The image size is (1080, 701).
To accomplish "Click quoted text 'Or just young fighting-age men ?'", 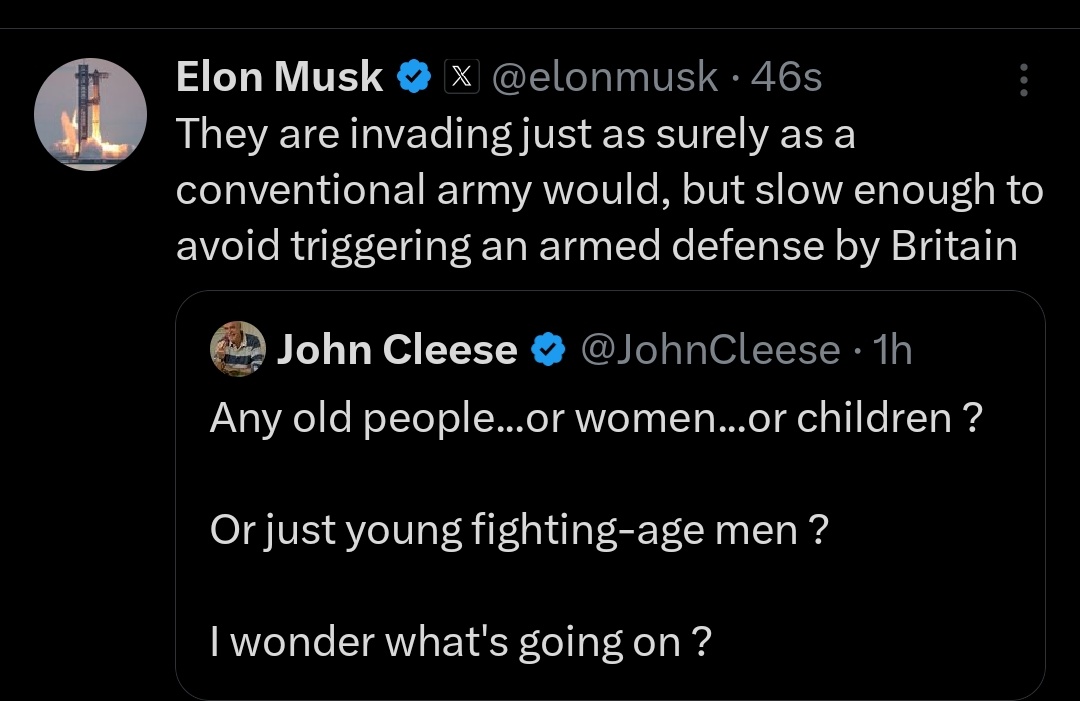I will click(519, 530).
